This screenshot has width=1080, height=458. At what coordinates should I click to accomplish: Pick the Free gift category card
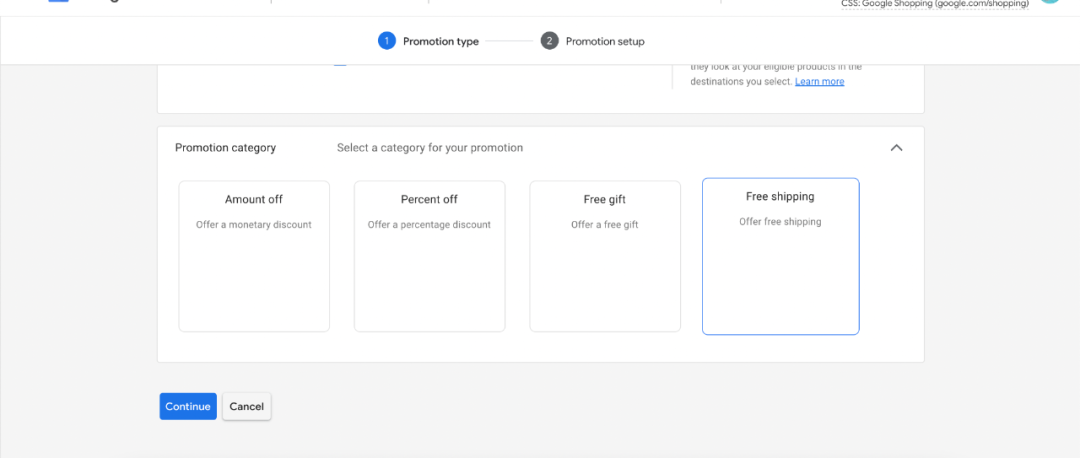point(605,256)
